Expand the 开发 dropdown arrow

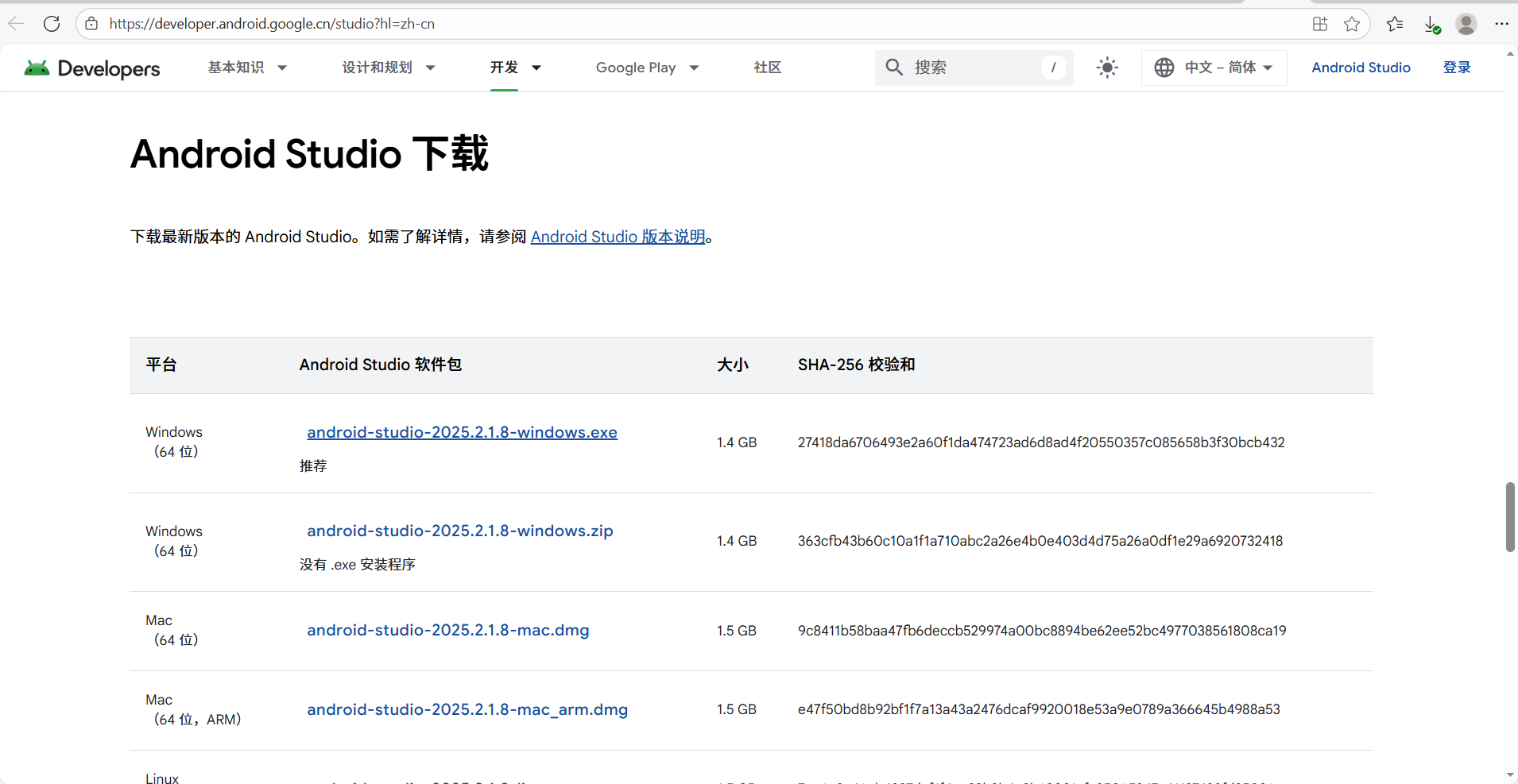click(536, 68)
